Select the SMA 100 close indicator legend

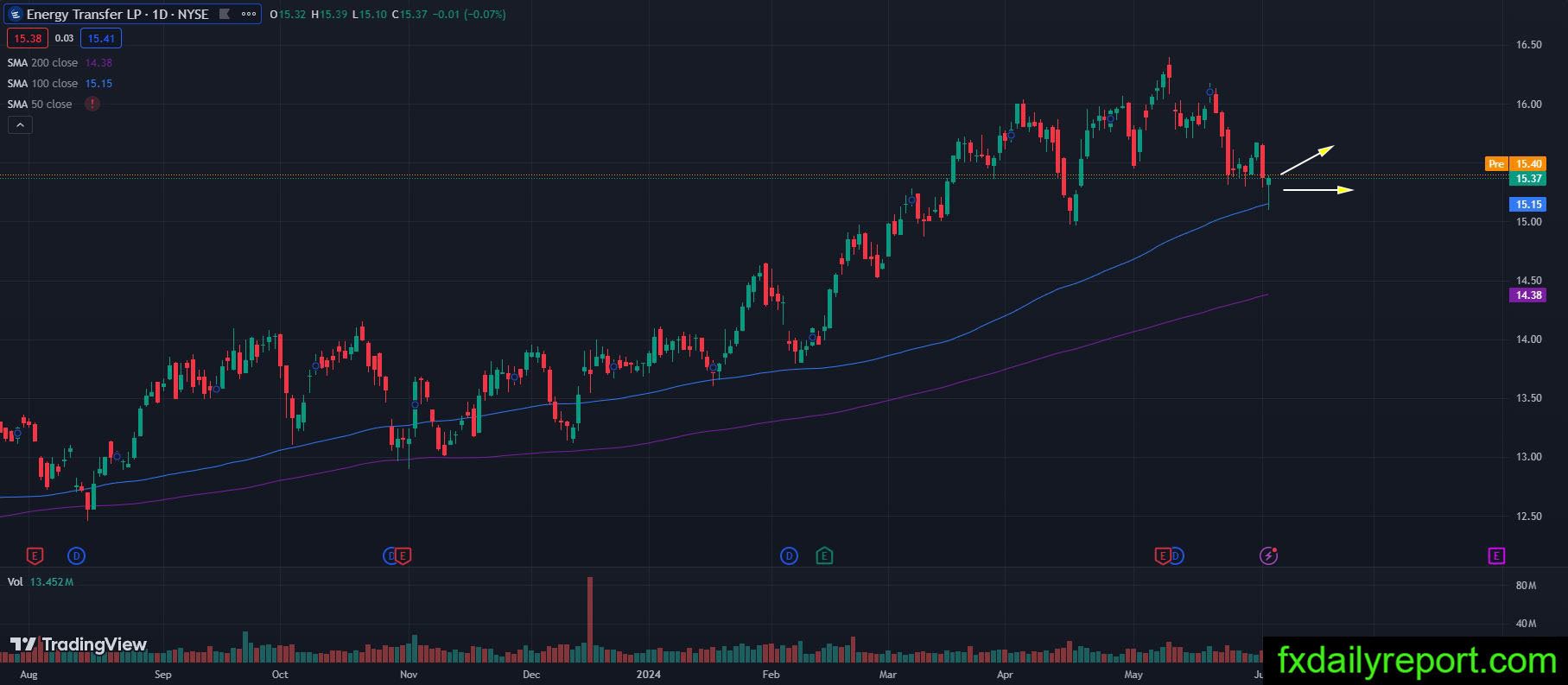click(60, 83)
